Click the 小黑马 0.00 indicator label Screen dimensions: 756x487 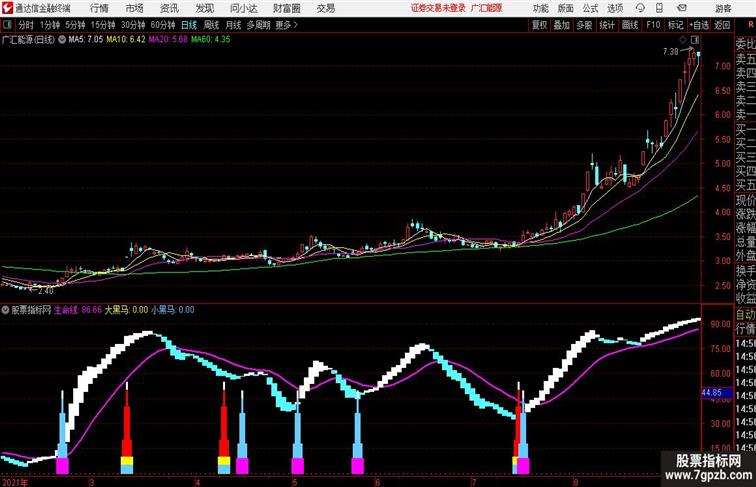click(x=173, y=310)
